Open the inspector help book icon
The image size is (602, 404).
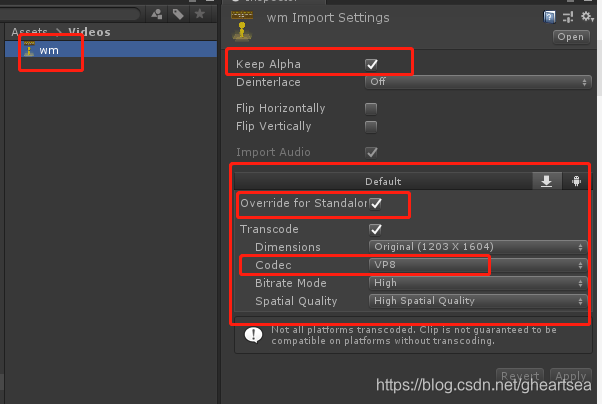(549, 17)
